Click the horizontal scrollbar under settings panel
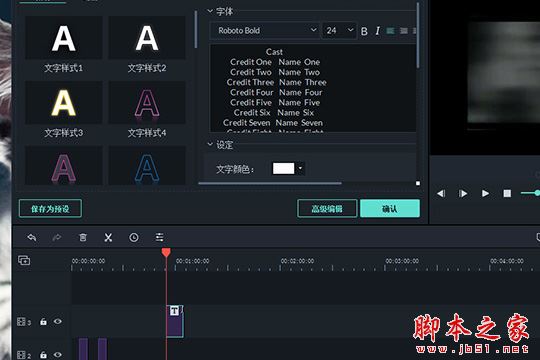The width and height of the screenshot is (540, 360). 270,183
